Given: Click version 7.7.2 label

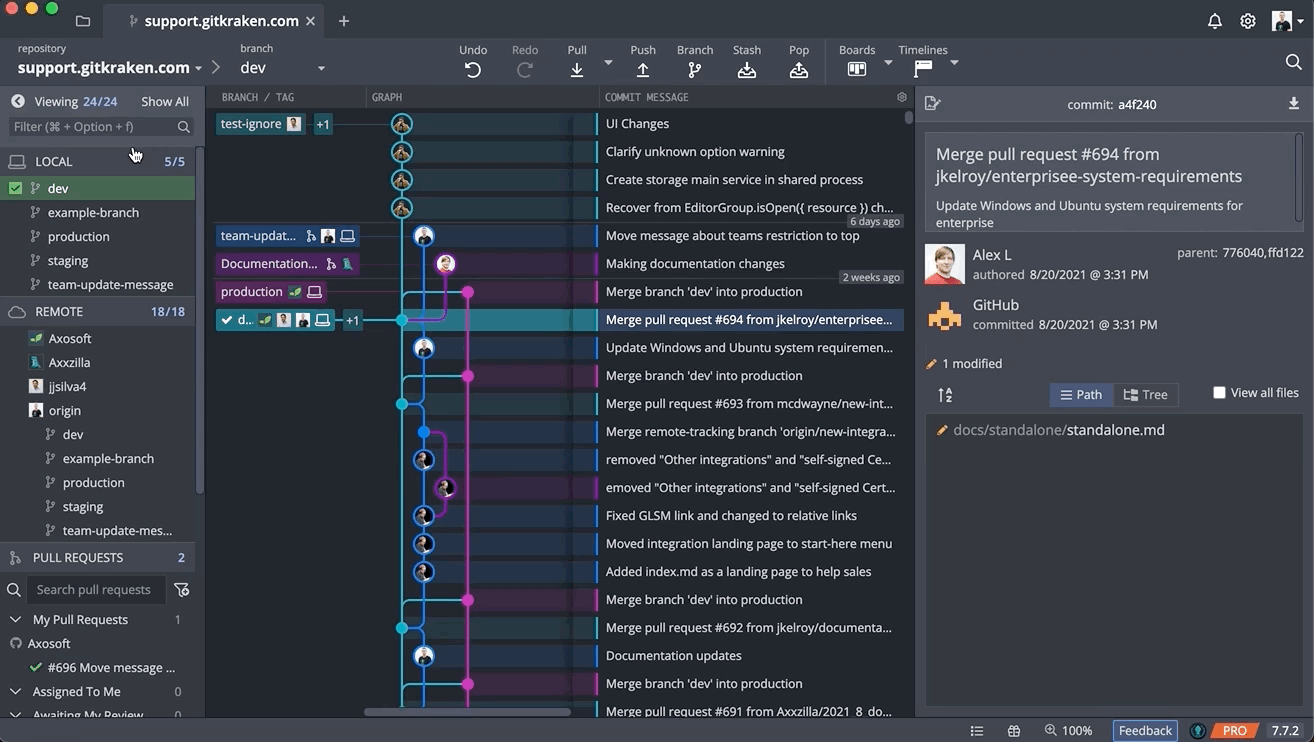Looking at the screenshot, I should [1285, 731].
